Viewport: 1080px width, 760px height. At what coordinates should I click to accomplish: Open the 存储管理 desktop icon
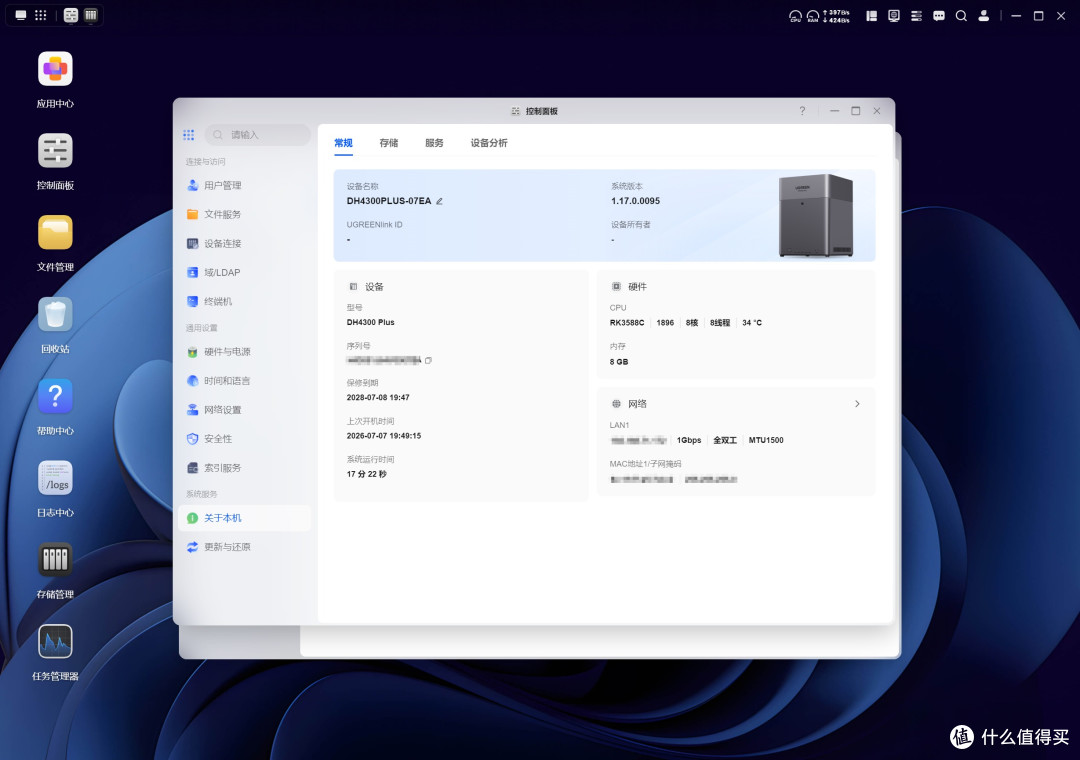[55, 559]
